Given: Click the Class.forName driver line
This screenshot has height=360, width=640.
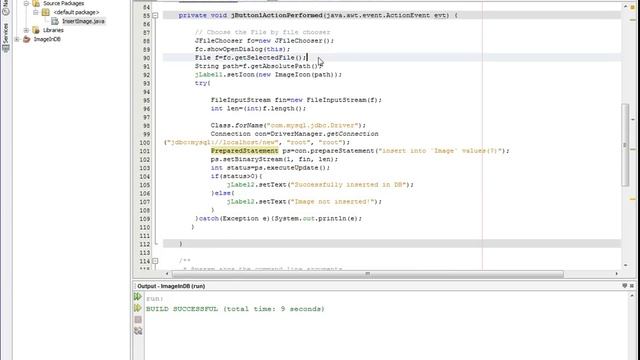Looking at the screenshot, I should click(x=288, y=125).
